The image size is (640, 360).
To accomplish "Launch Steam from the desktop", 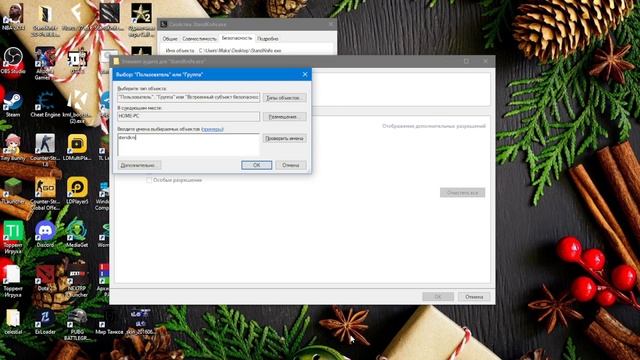I will tap(13, 105).
